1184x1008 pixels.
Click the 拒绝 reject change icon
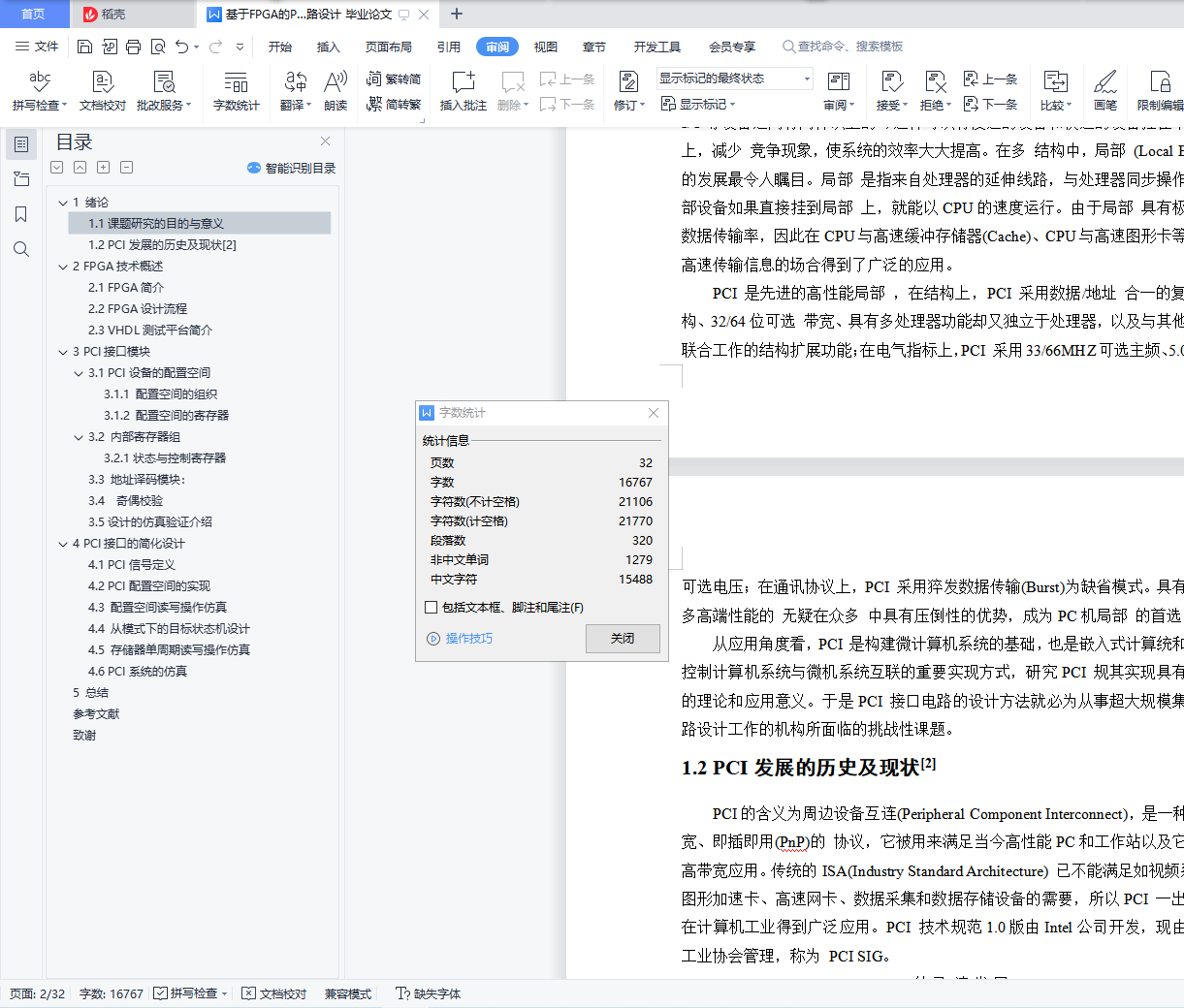(x=935, y=91)
